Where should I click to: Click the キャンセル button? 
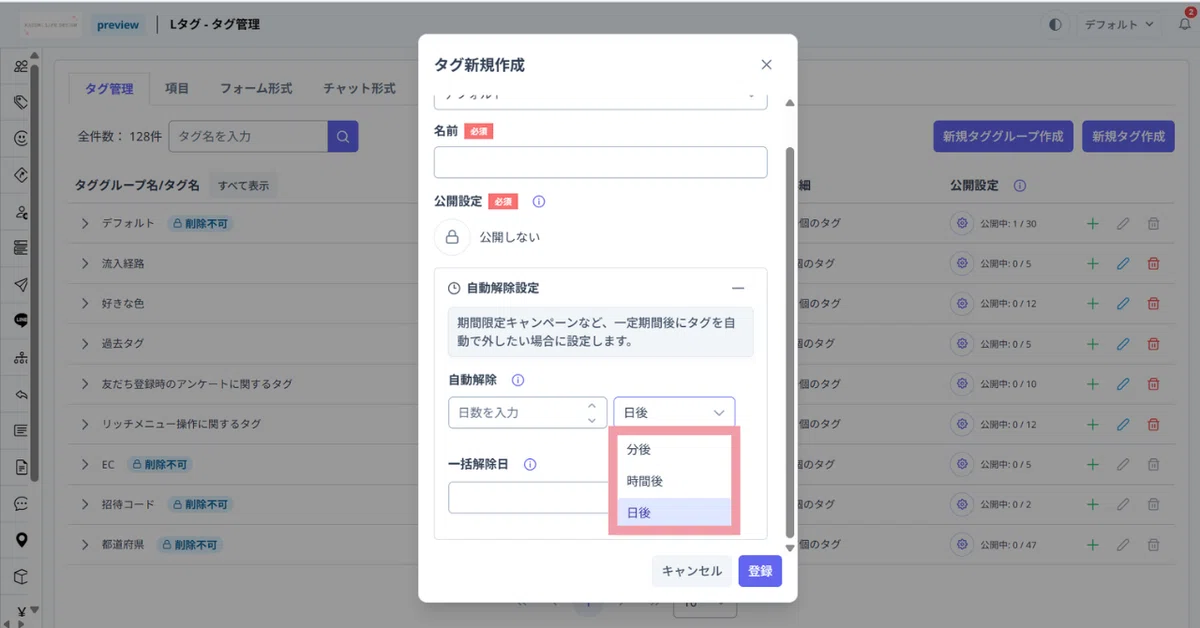click(x=691, y=571)
